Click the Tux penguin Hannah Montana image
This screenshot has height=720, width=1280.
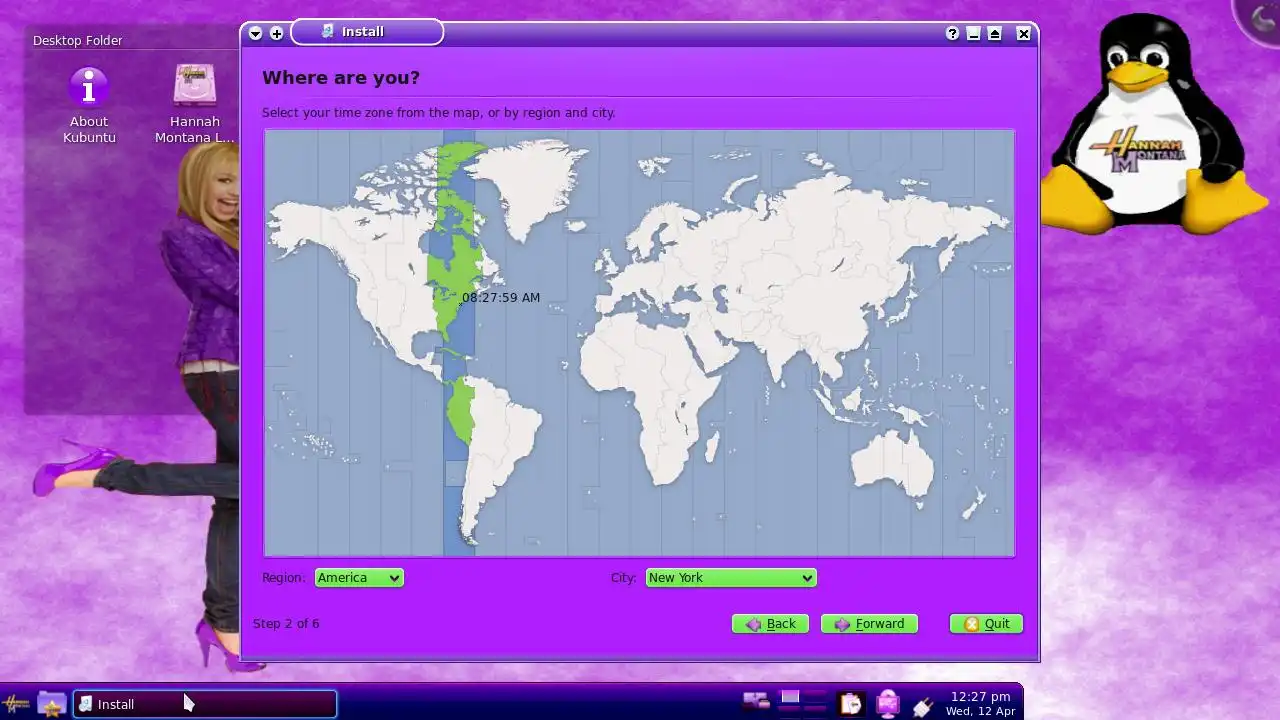(1155, 125)
